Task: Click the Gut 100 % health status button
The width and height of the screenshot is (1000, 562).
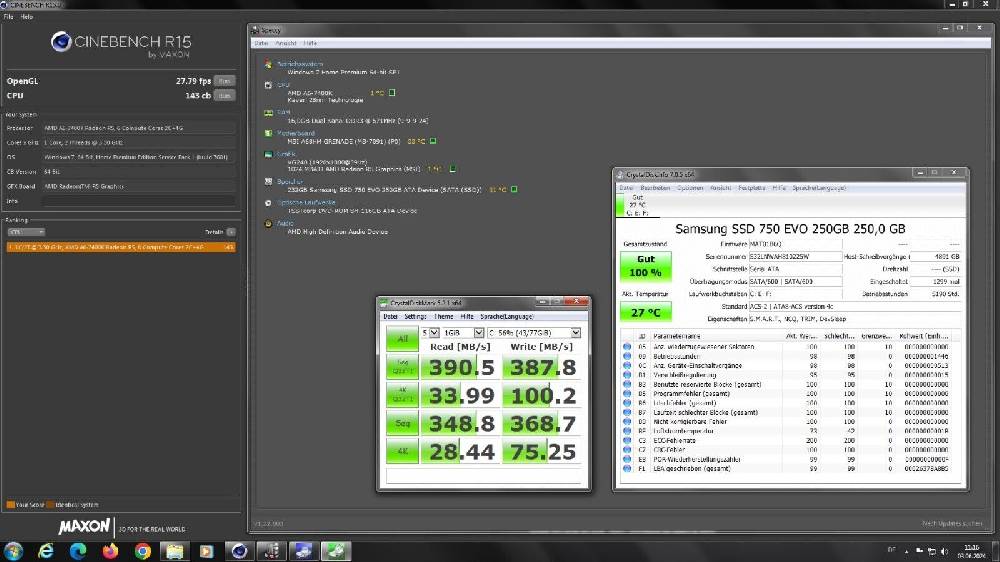Action: point(645,265)
